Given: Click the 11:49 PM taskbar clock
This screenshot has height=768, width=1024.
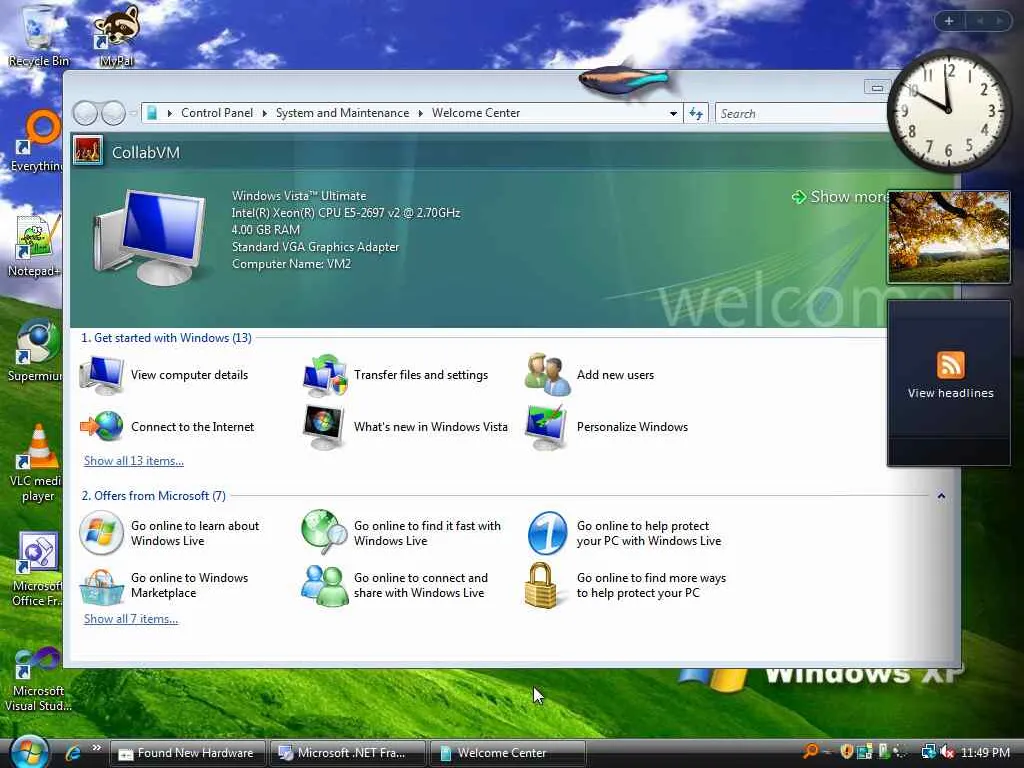Looking at the screenshot, I should tap(985, 752).
